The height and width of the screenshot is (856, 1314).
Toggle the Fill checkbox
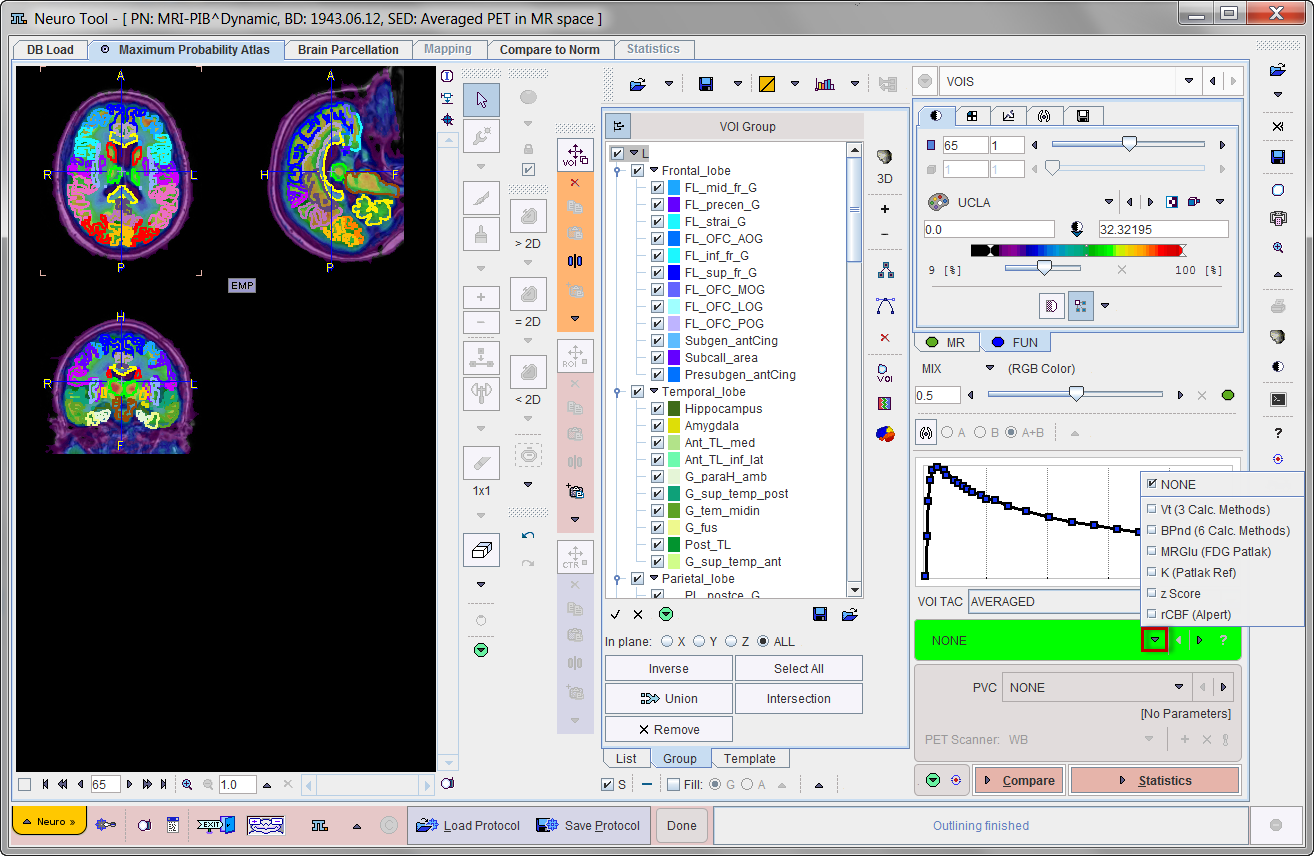(x=673, y=785)
